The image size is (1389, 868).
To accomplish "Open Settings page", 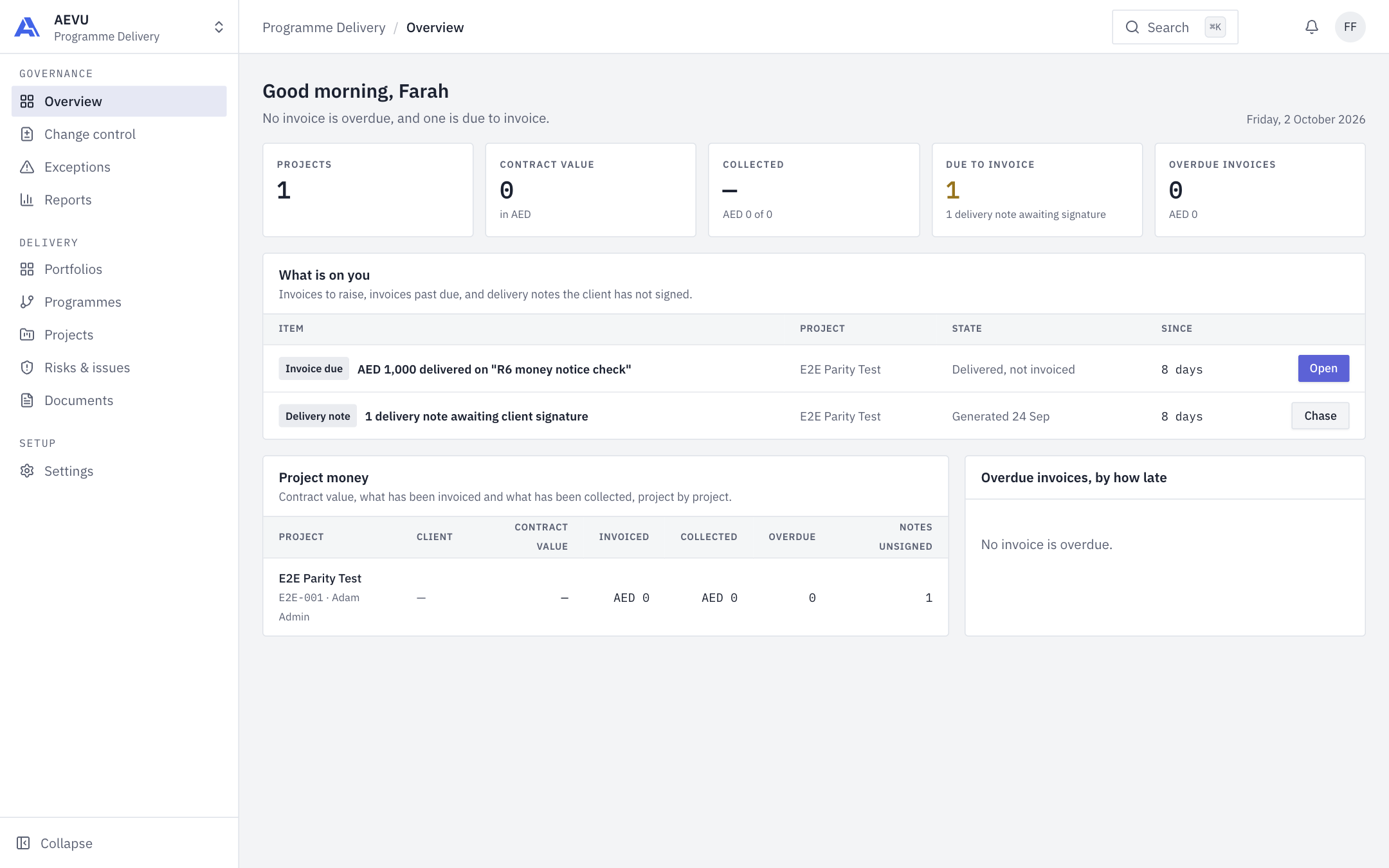I will 119,471.
